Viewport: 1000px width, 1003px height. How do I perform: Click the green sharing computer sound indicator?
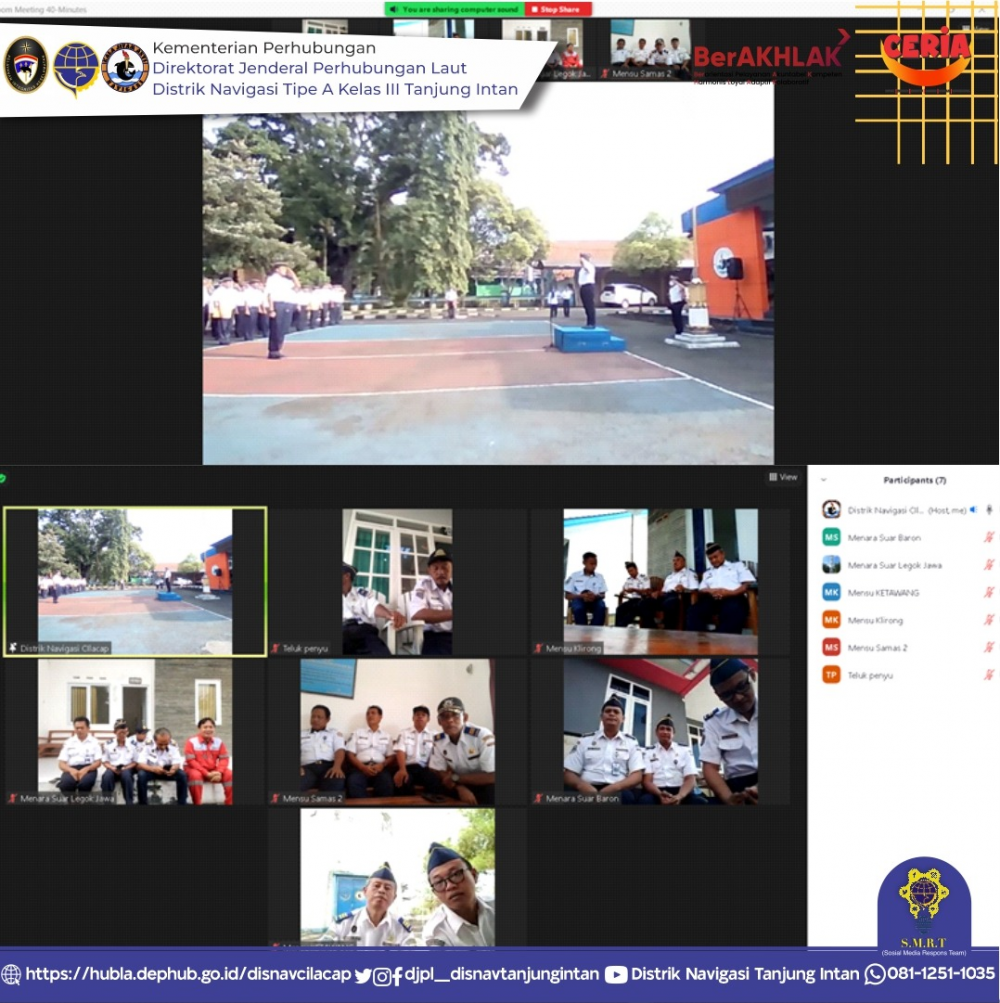point(455,10)
